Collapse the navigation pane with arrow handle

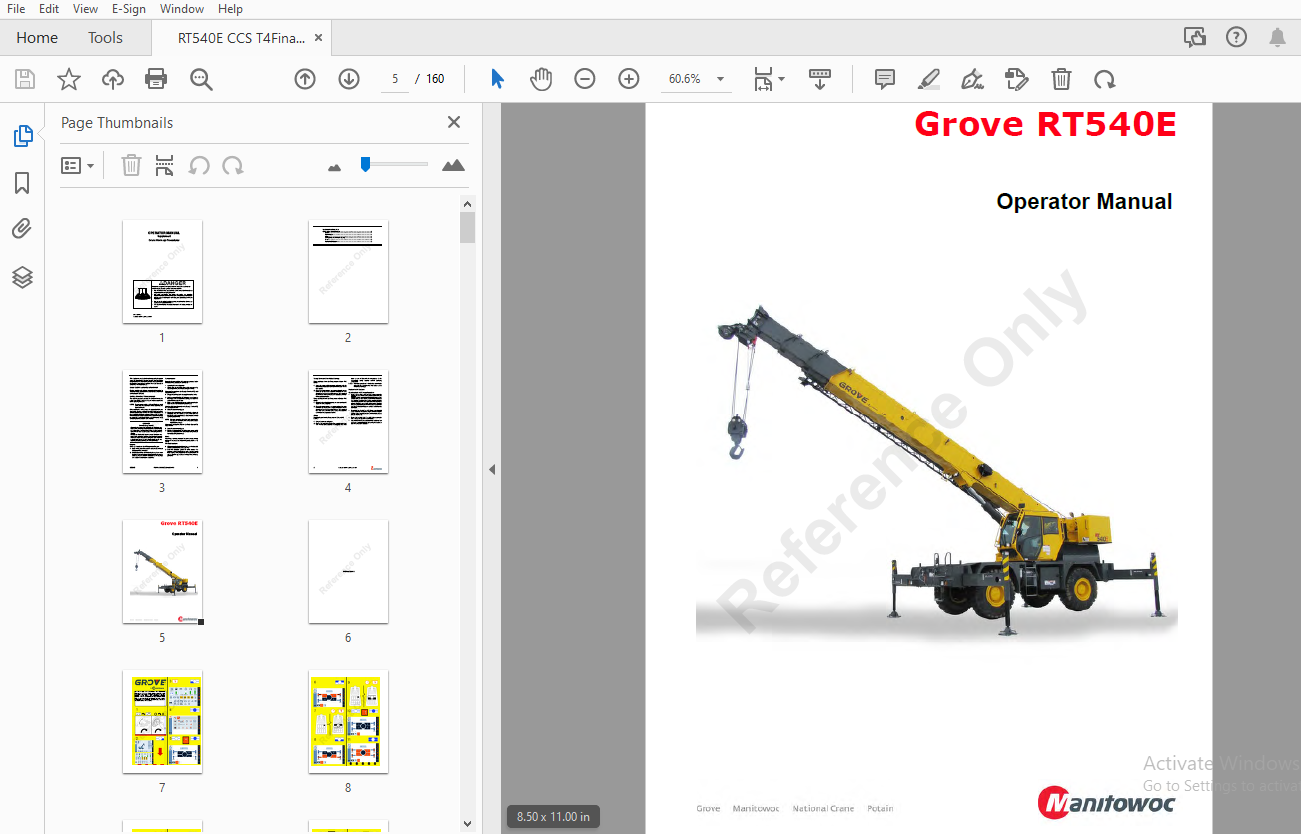pos(491,469)
